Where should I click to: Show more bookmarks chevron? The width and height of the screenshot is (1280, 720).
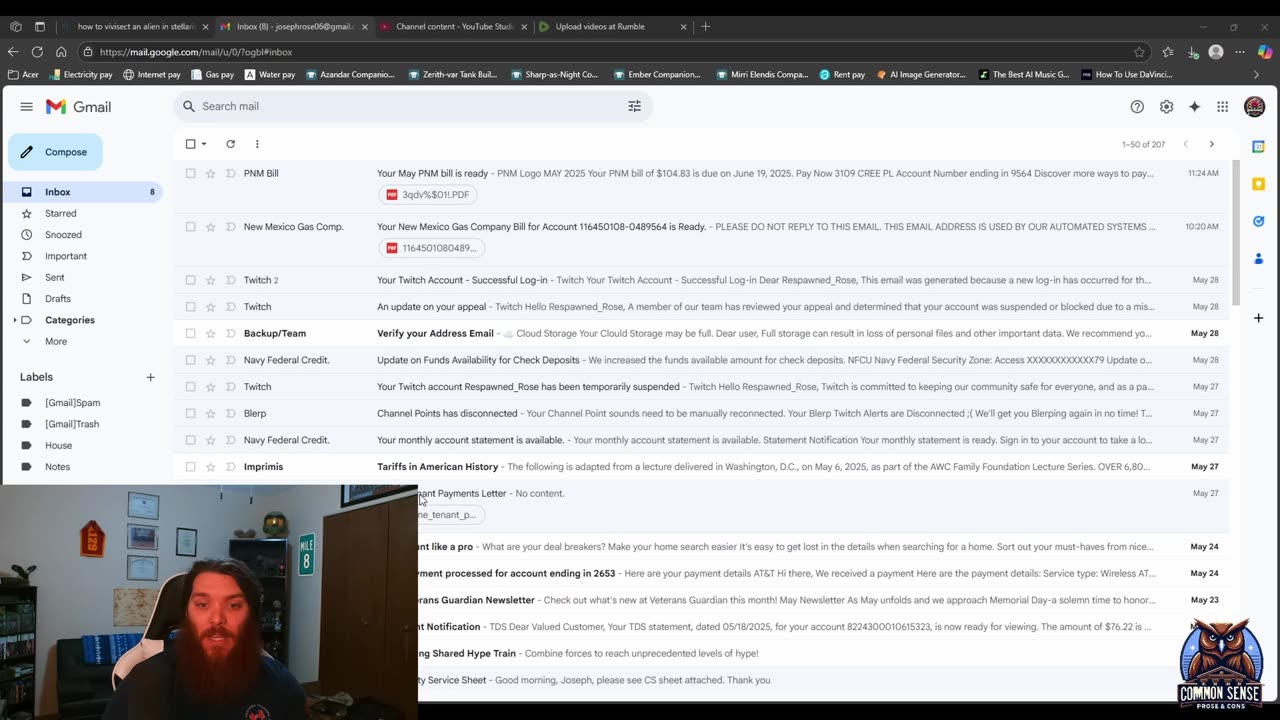(x=1256, y=74)
